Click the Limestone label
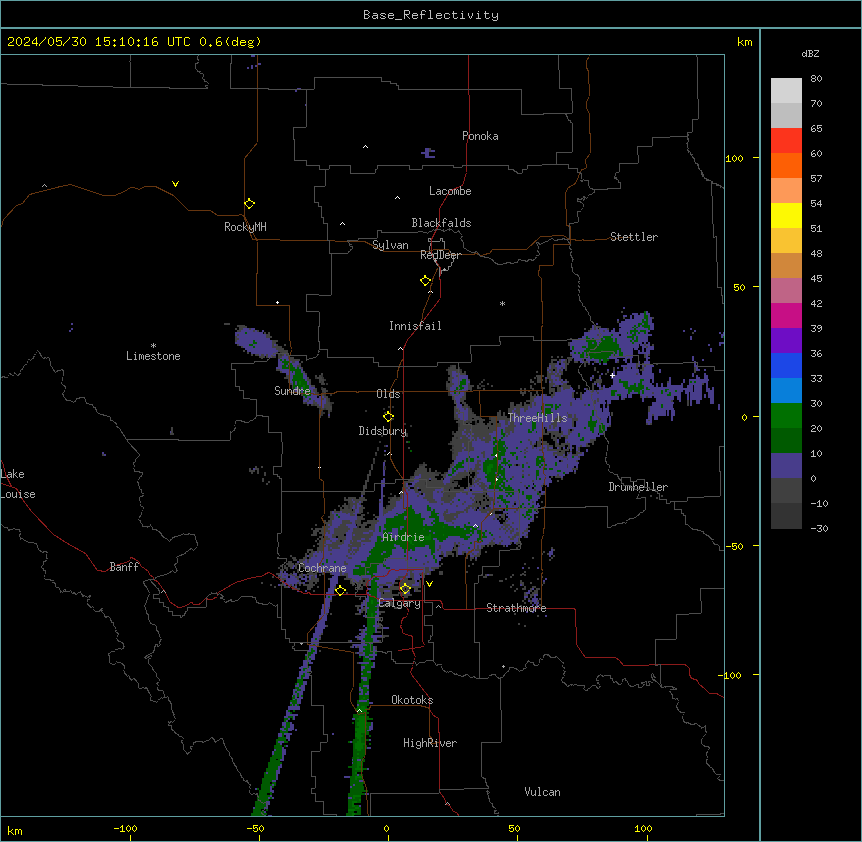Image resolution: width=862 pixels, height=842 pixels. click(x=153, y=356)
